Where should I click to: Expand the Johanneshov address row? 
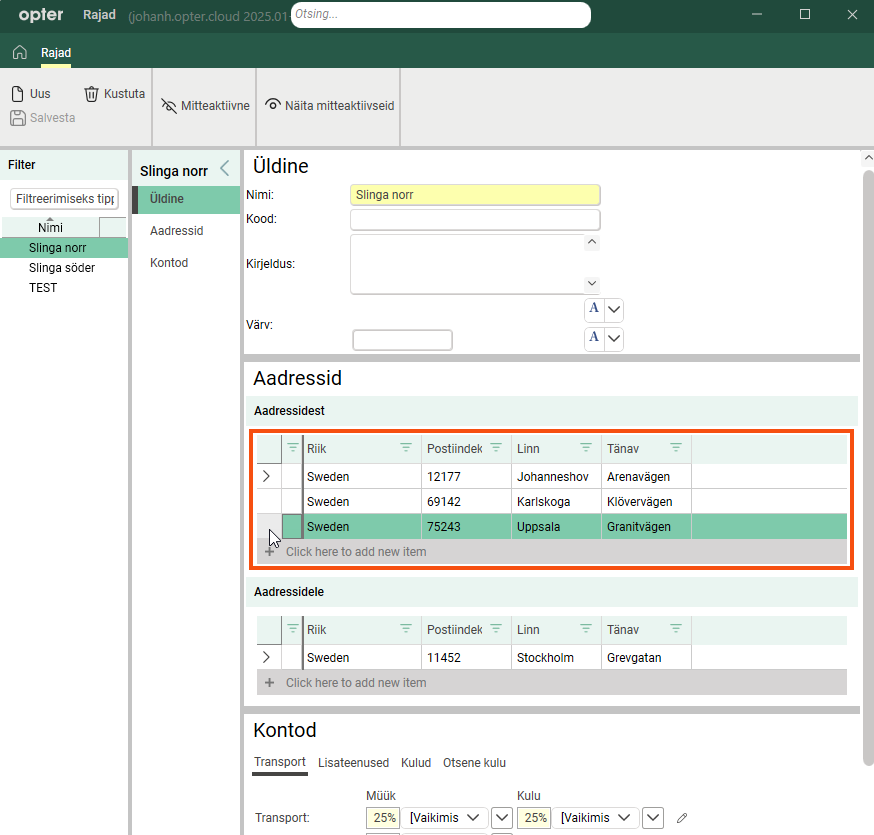[x=266, y=477]
